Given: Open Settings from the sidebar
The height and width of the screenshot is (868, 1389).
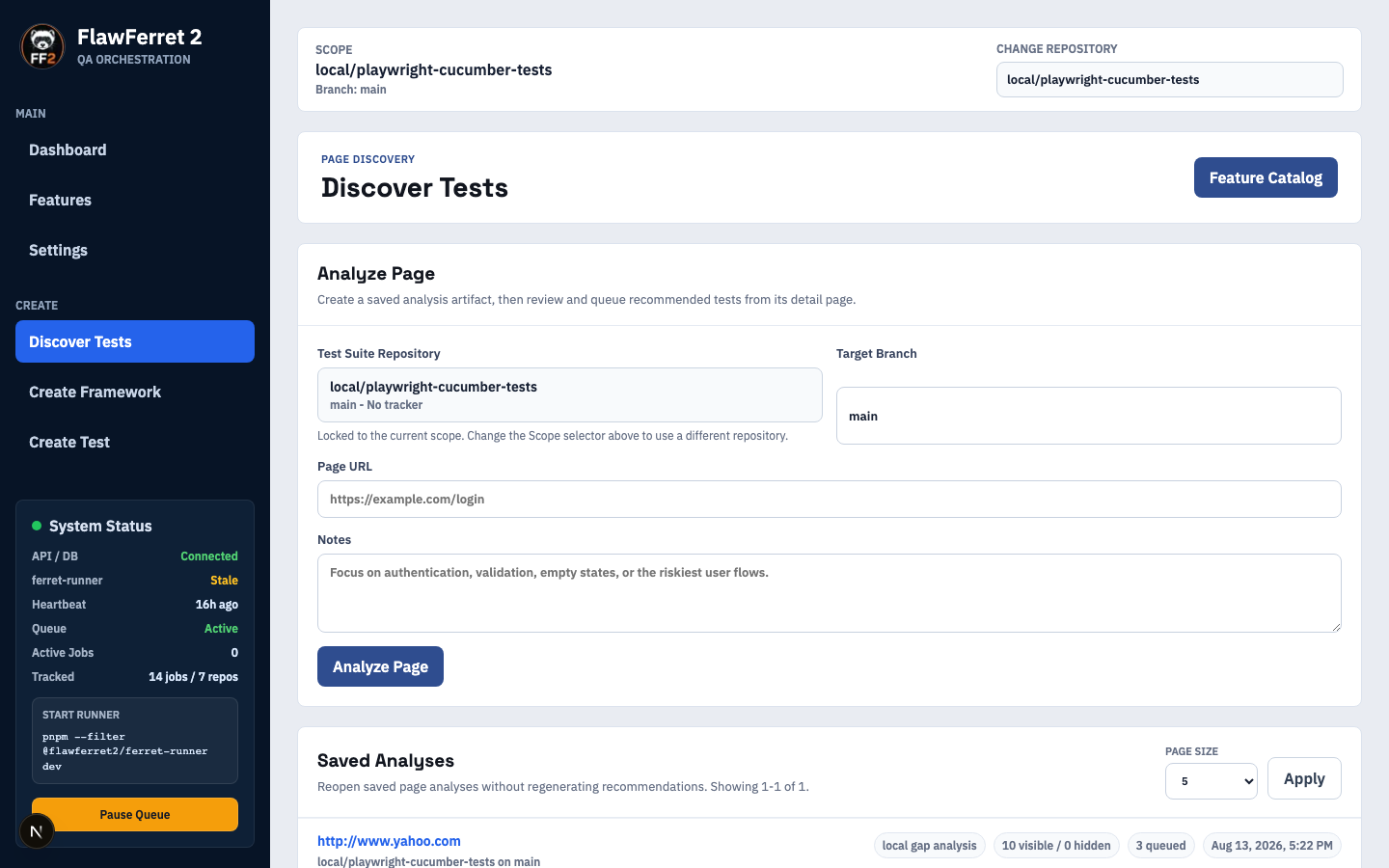Looking at the screenshot, I should coord(135,250).
